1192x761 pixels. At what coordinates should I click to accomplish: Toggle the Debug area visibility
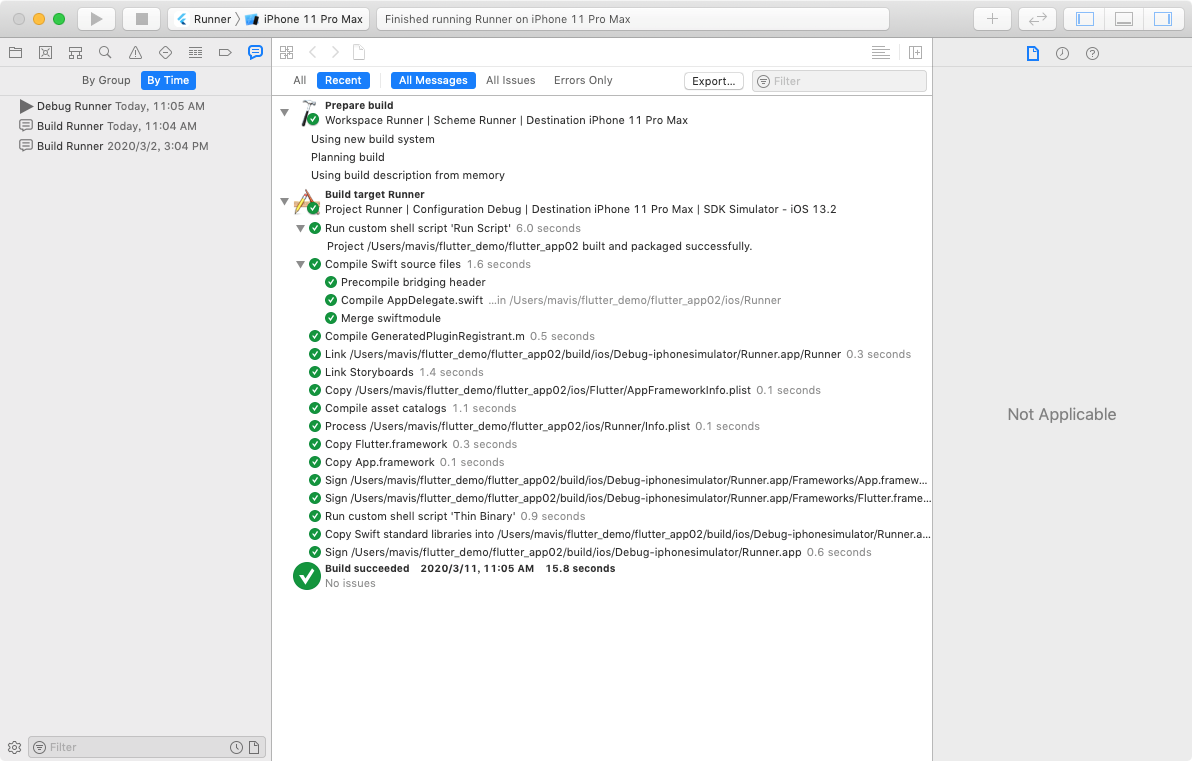pos(1124,19)
